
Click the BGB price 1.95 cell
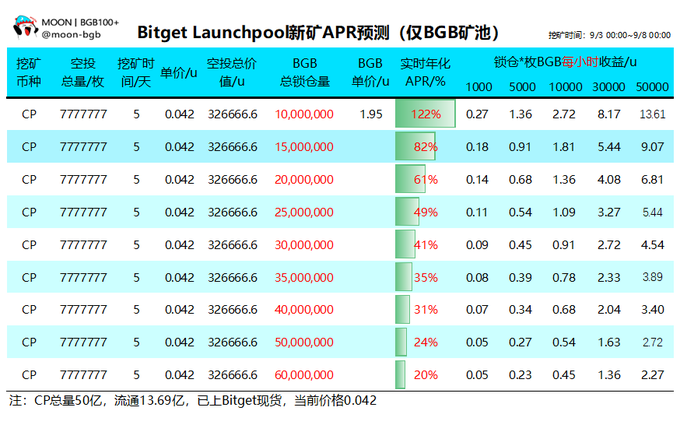coord(371,114)
